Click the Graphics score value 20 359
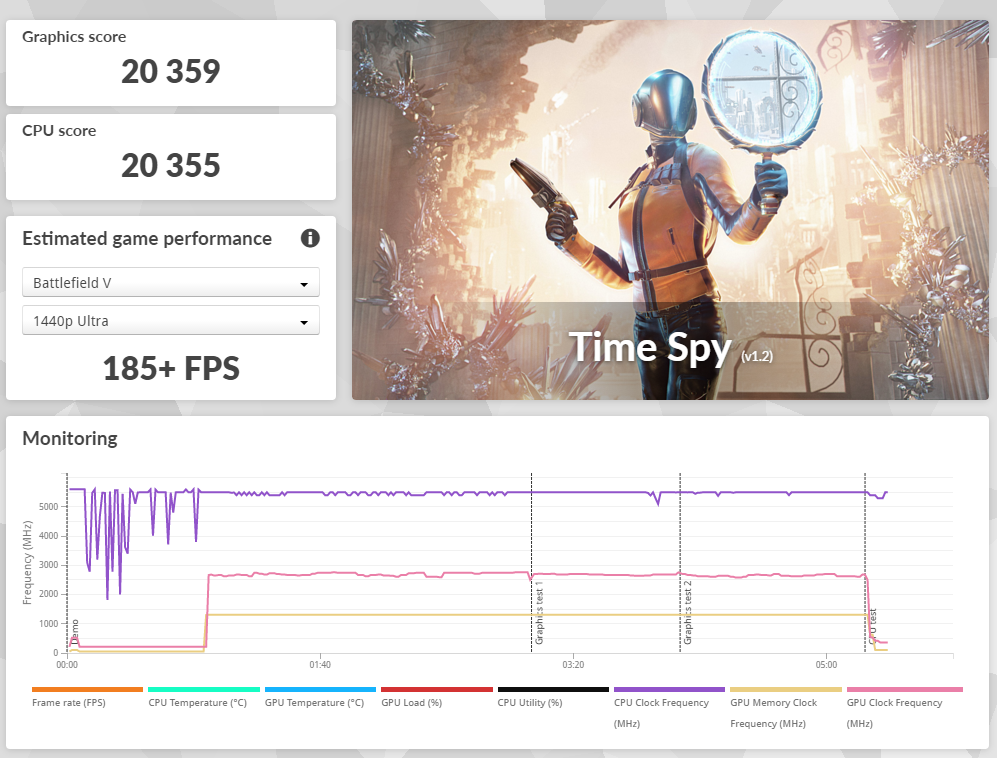The image size is (997, 758). click(170, 71)
